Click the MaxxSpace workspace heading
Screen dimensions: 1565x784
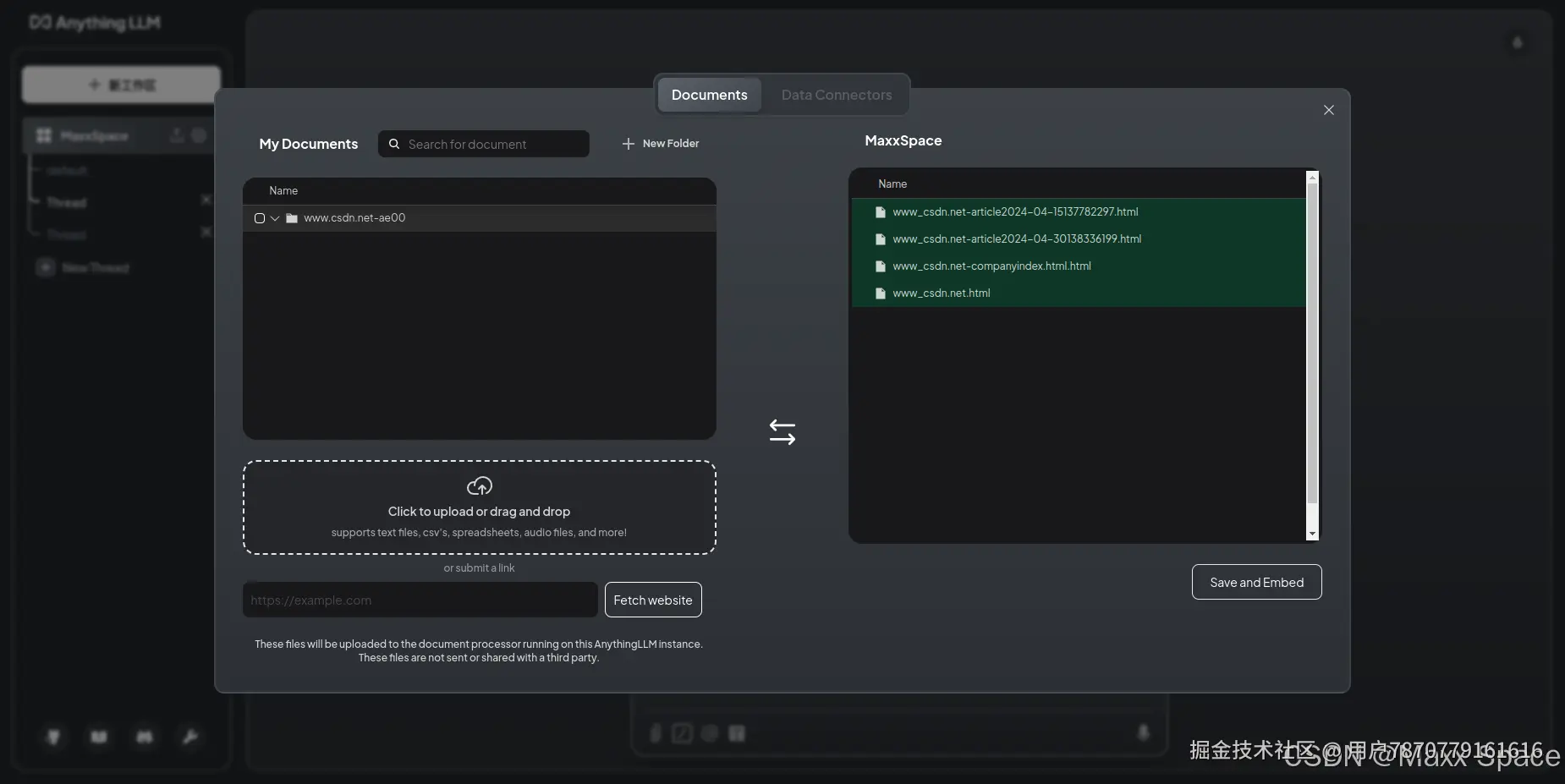[903, 140]
